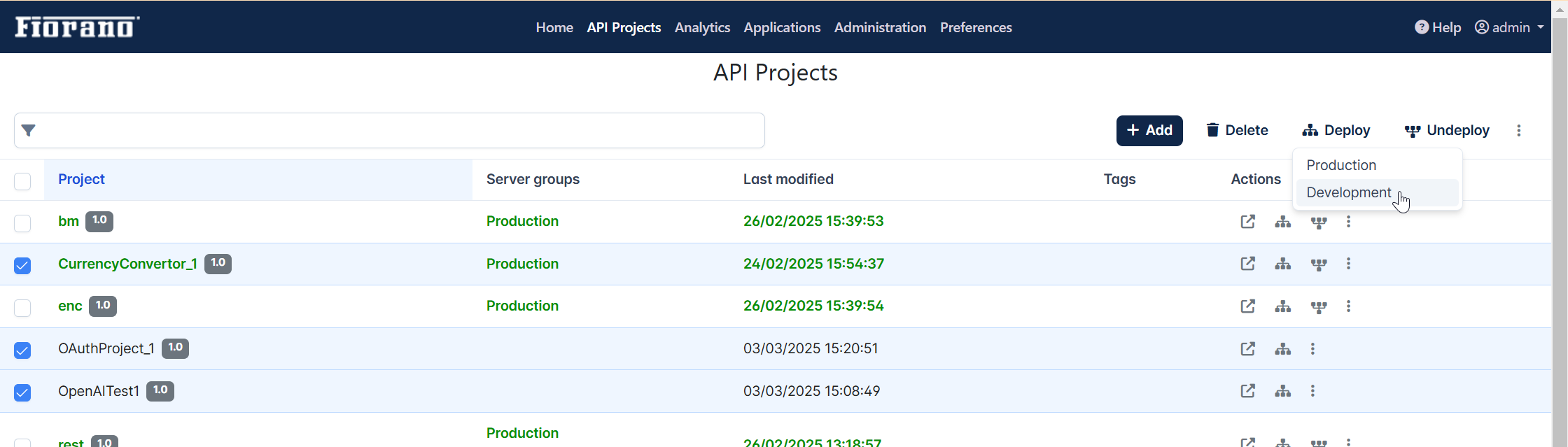The image size is (1568, 447).
Task: Open OAuthProject_1 project link
Action: (x=106, y=348)
